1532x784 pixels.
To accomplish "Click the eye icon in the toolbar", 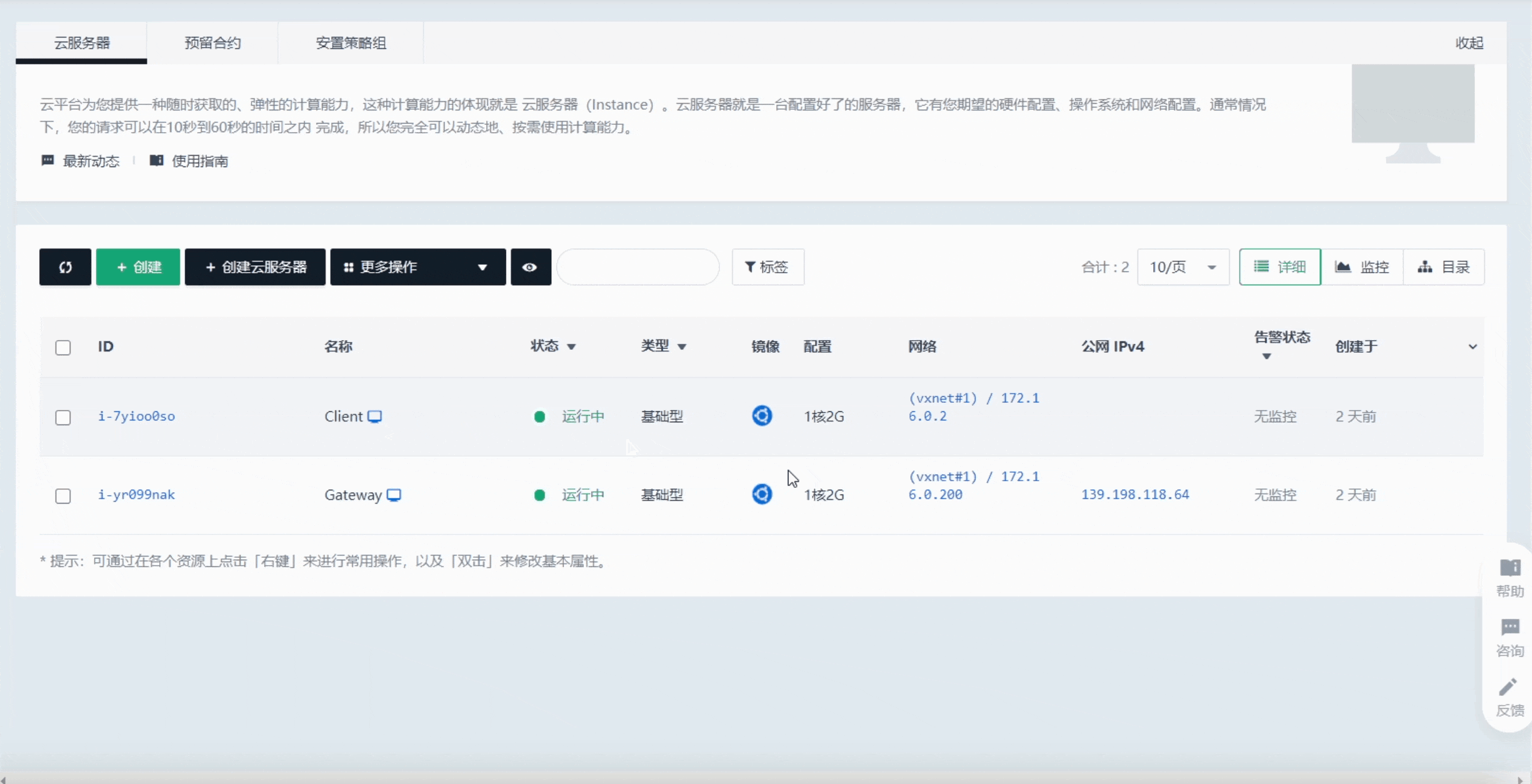I will click(530, 267).
